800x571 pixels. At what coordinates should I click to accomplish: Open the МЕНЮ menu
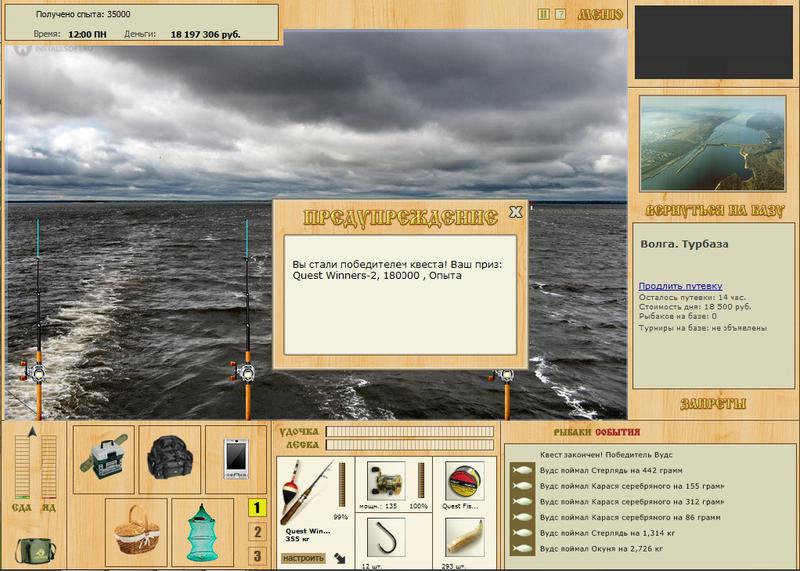click(601, 15)
